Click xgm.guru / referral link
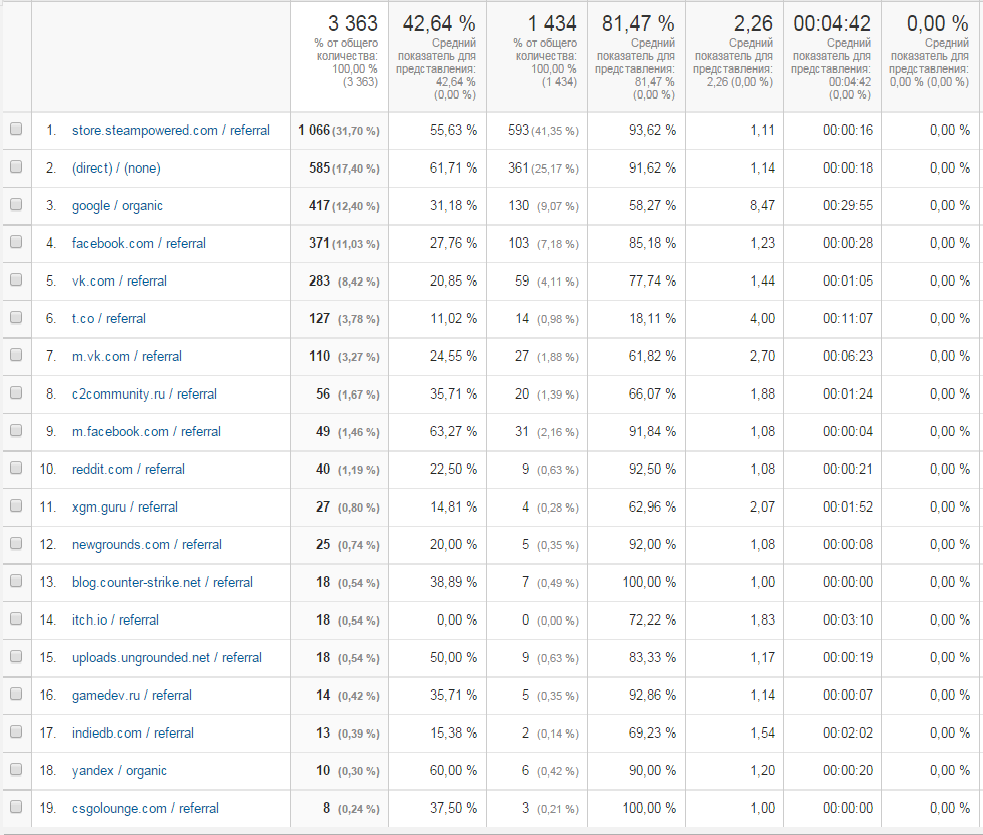 (x=124, y=507)
